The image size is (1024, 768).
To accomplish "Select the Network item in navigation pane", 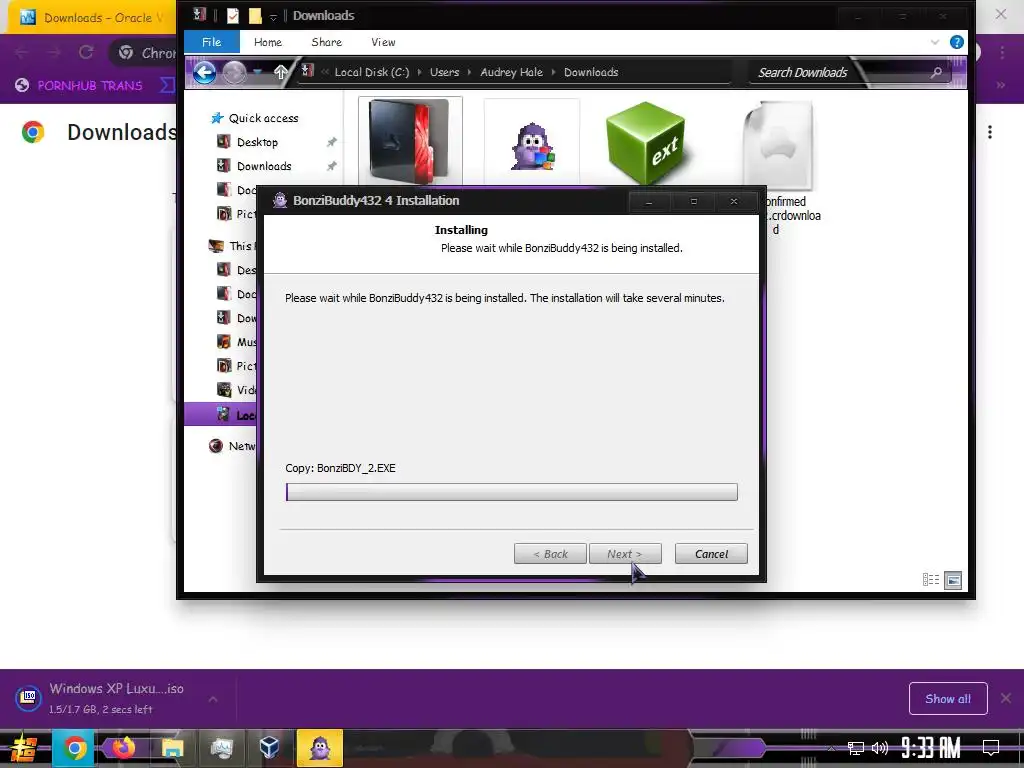I will tap(232, 446).
